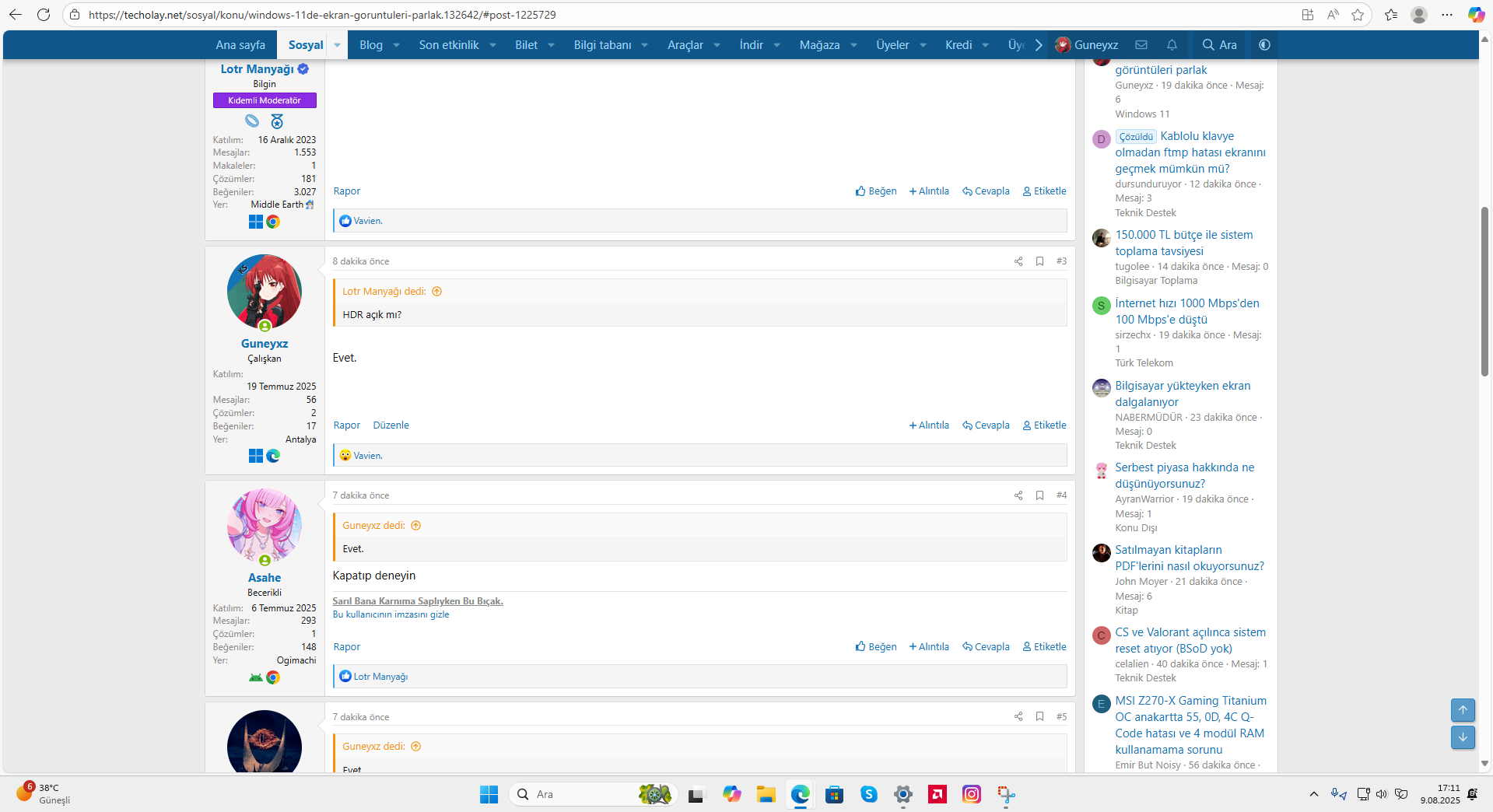
Task: Open browser profile icon
Action: pos(1419,15)
